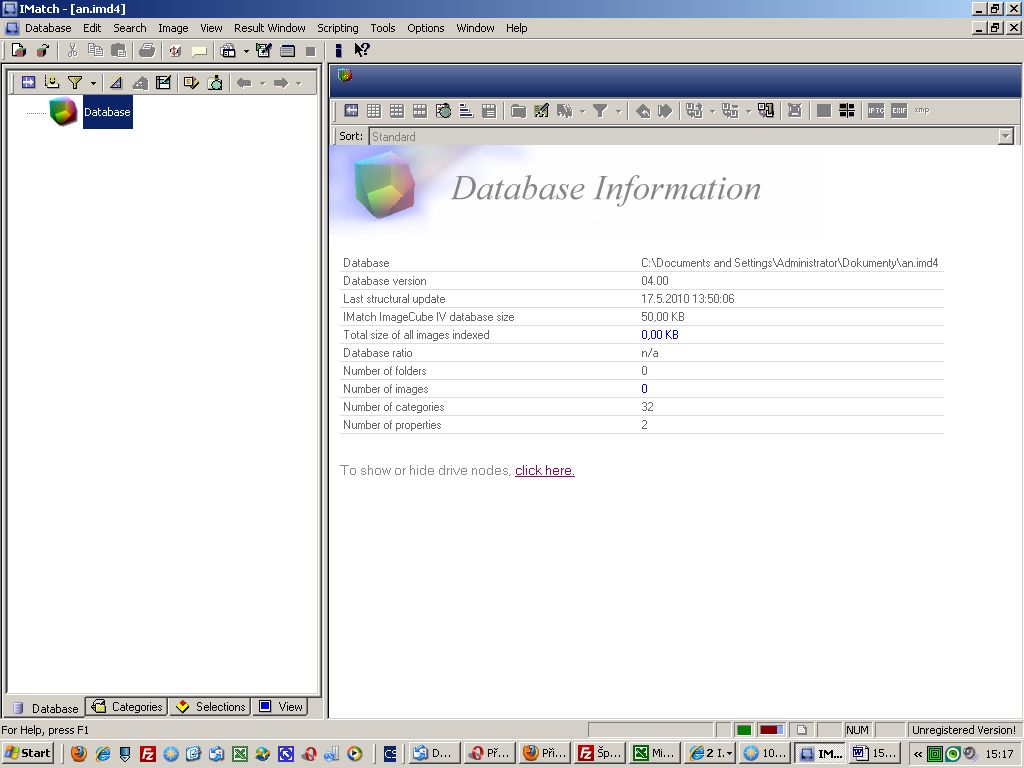The image size is (1024, 768).
Task: Click the scissors cut icon
Action: pos(72,51)
